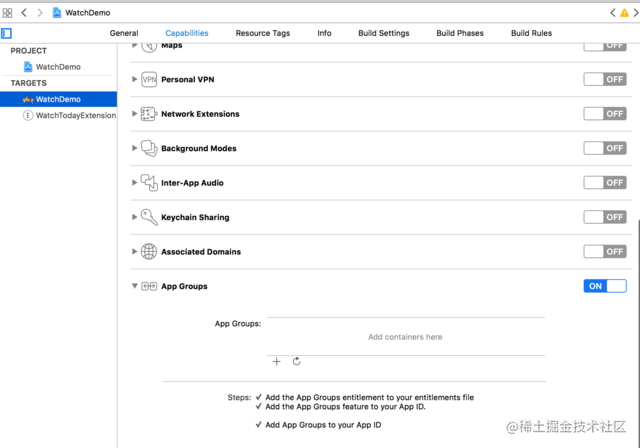Image resolution: width=640 pixels, height=448 pixels.
Task: Click the WatchDemo project icon in sidebar
Action: coord(28,67)
